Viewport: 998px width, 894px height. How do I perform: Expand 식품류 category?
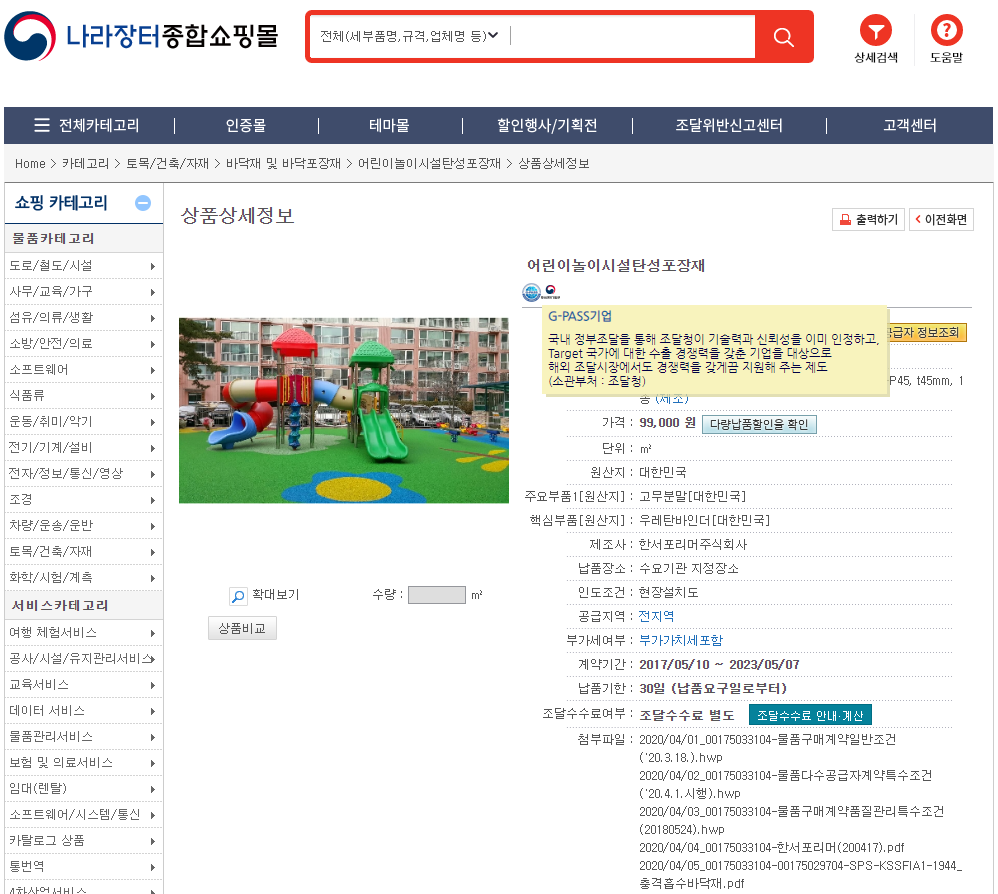(83, 396)
